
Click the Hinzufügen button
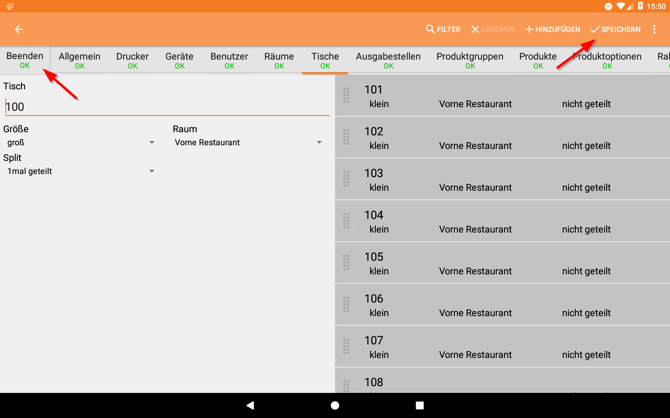pos(552,30)
